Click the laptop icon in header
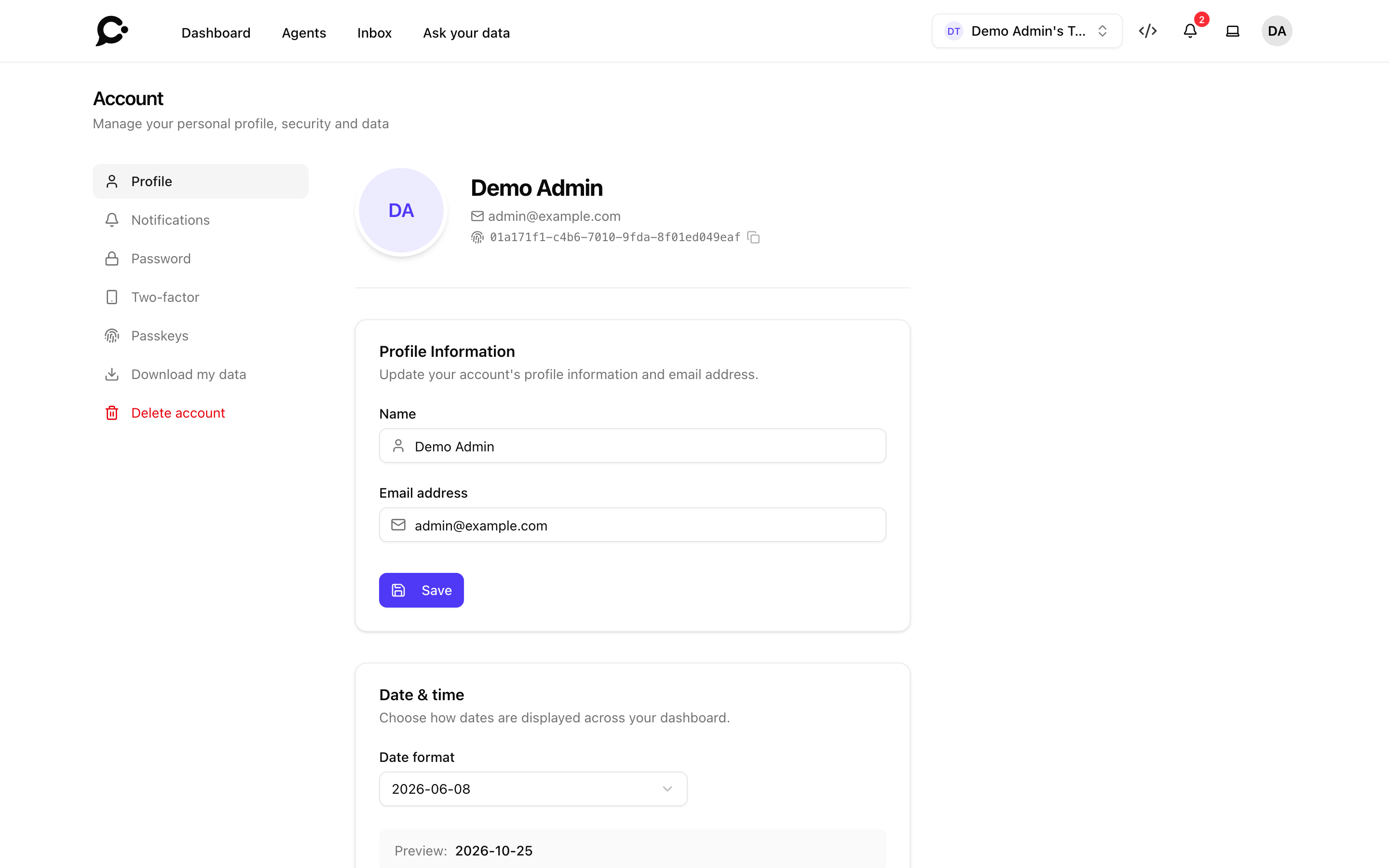 pos(1232,31)
